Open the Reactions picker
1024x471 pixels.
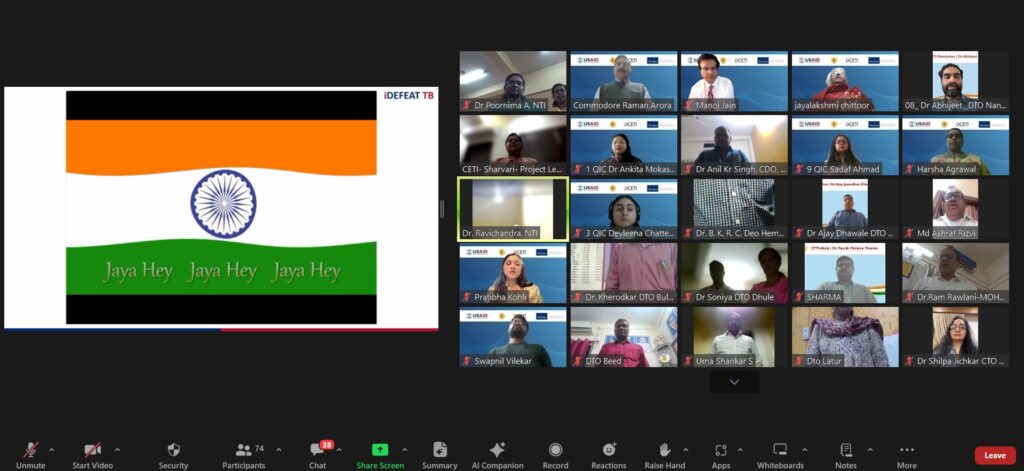click(608, 452)
